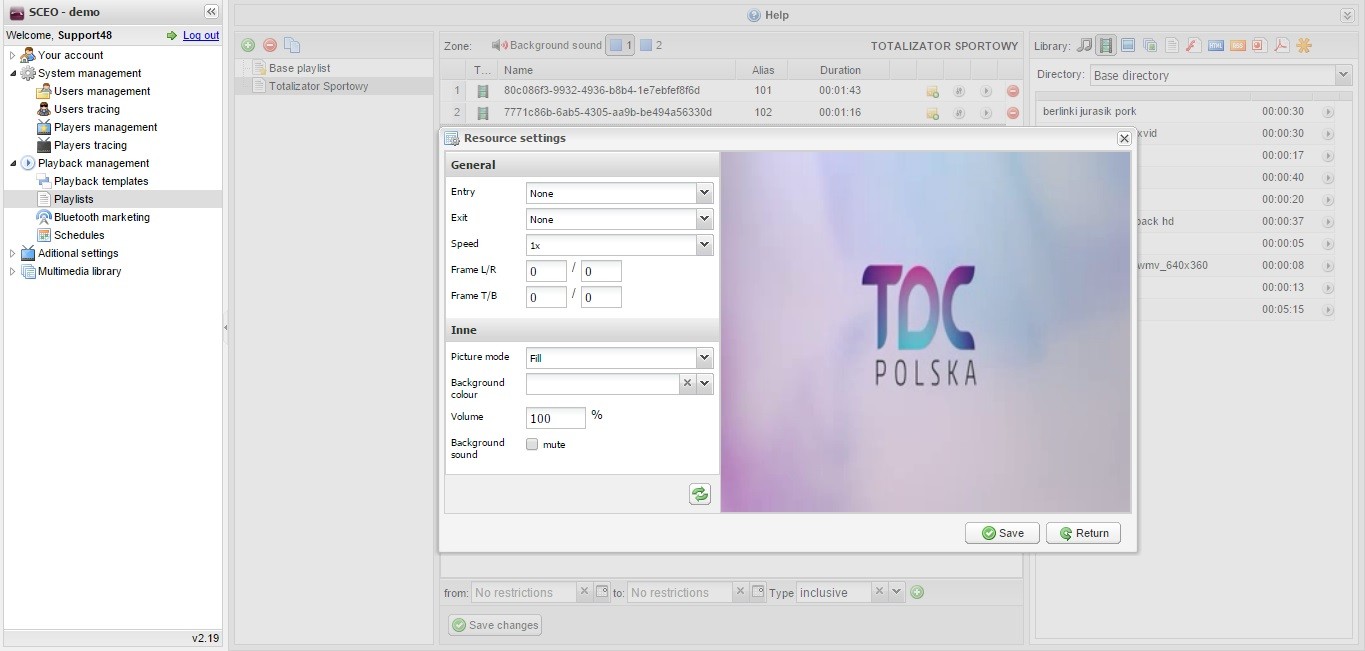Open Players management

pyautogui.click(x=106, y=127)
